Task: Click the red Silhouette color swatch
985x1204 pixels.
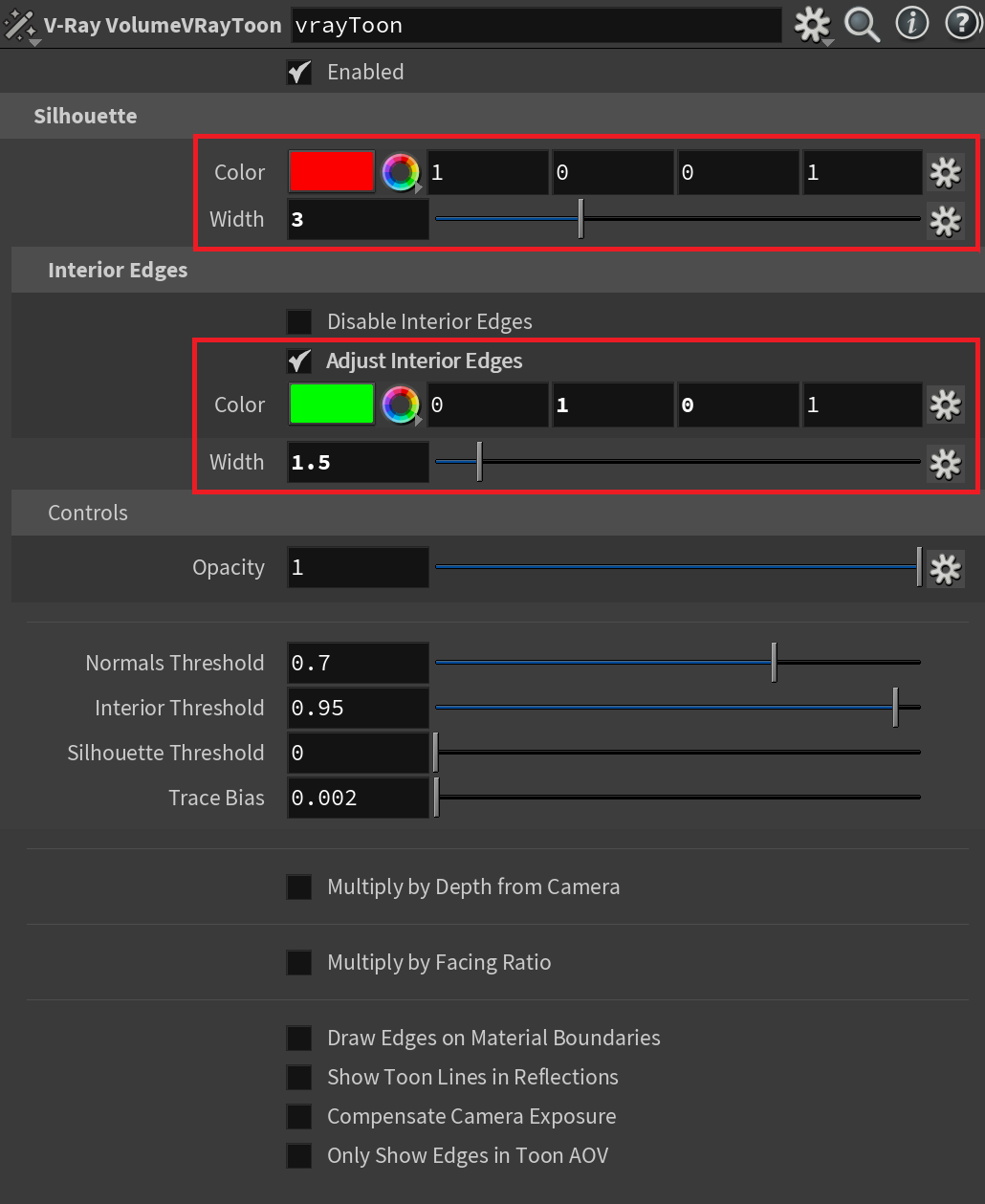Action: pos(332,172)
